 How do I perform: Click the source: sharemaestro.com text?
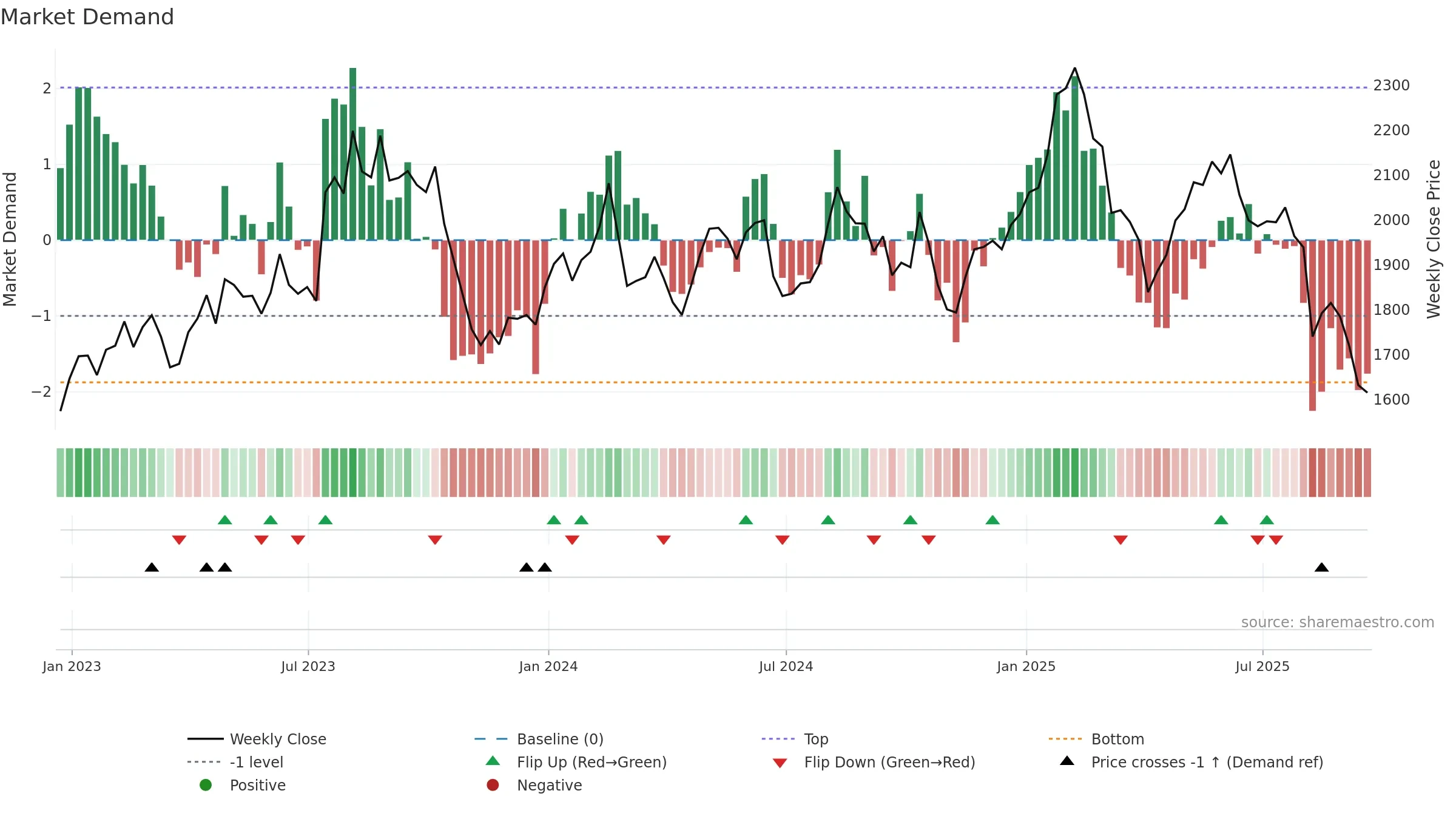[1338, 622]
